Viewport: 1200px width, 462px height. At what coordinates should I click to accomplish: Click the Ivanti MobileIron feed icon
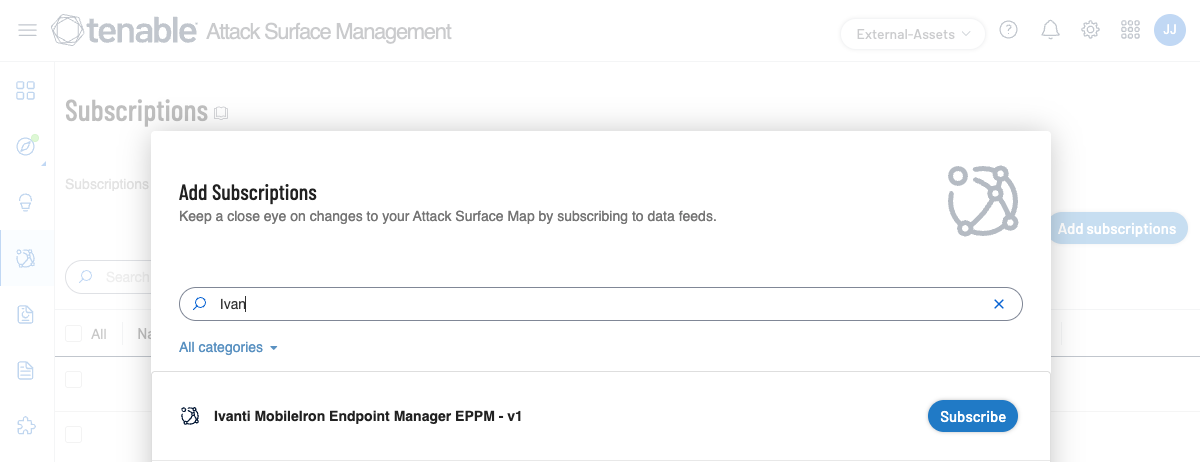190,416
